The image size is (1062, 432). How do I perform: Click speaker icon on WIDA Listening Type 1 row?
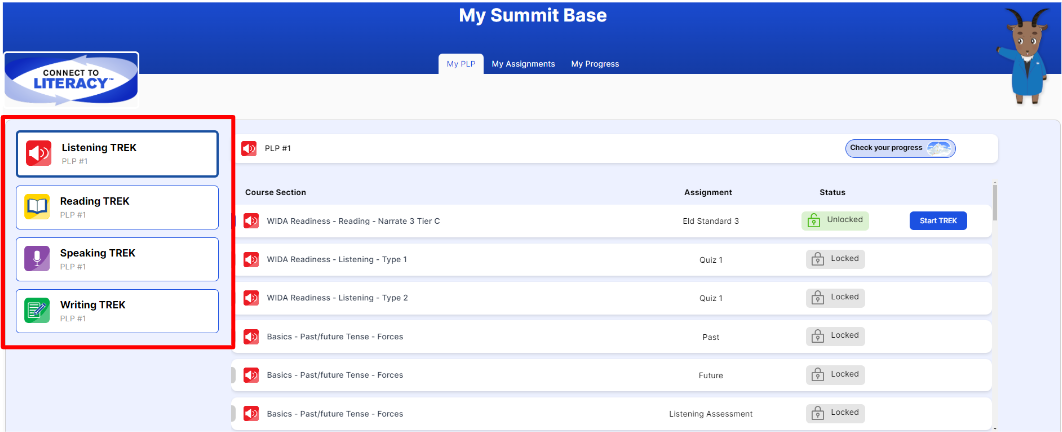click(251, 259)
